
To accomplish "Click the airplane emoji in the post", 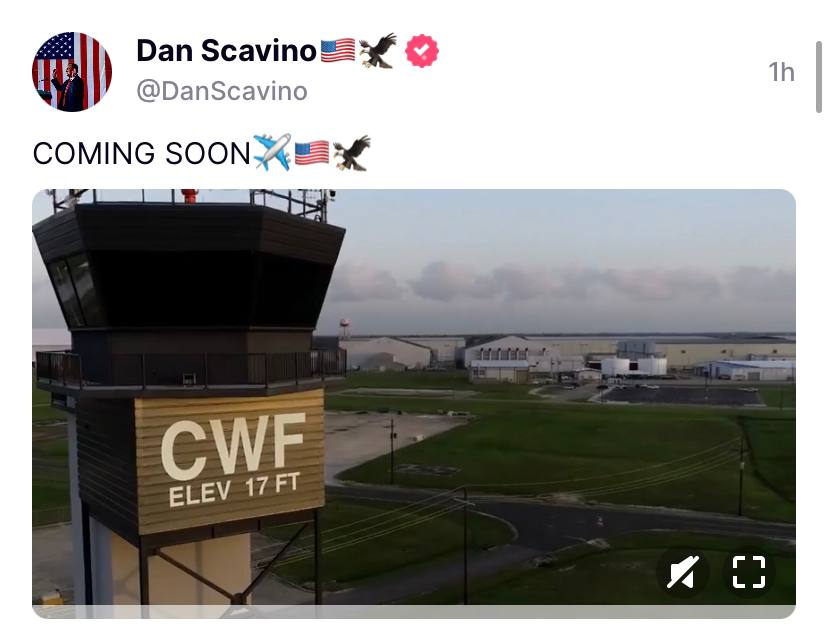I will tap(272, 152).
